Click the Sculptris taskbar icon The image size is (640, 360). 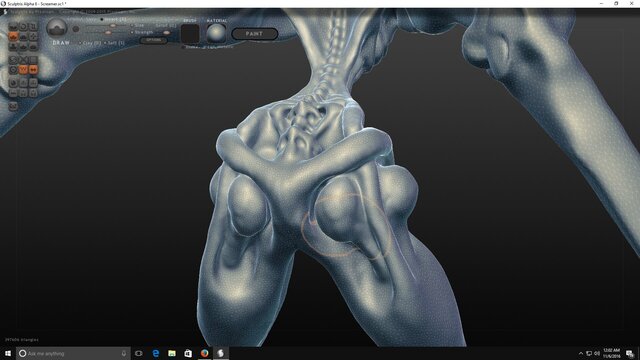[x=221, y=353]
